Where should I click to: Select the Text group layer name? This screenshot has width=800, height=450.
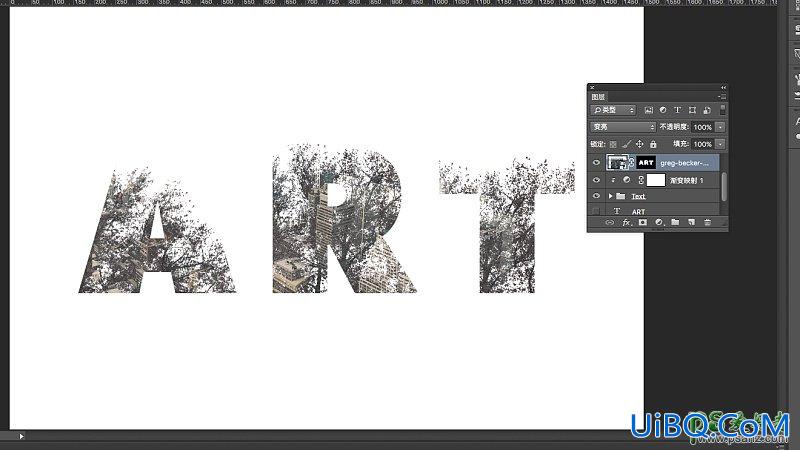(638, 196)
